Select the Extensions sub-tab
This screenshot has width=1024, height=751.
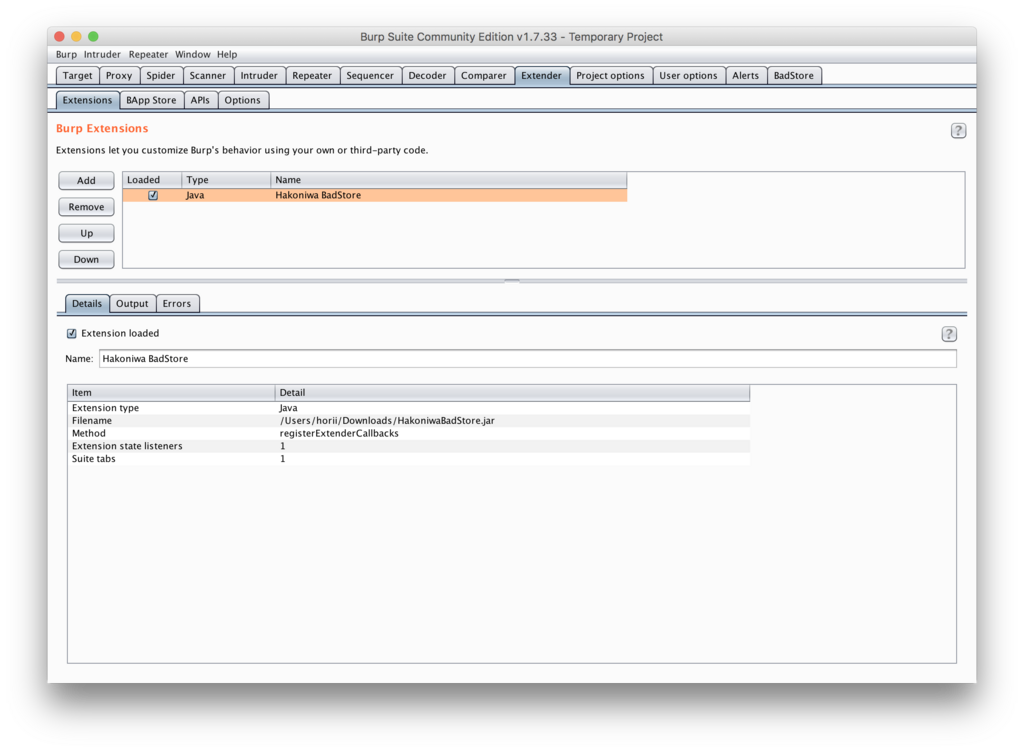pos(87,101)
